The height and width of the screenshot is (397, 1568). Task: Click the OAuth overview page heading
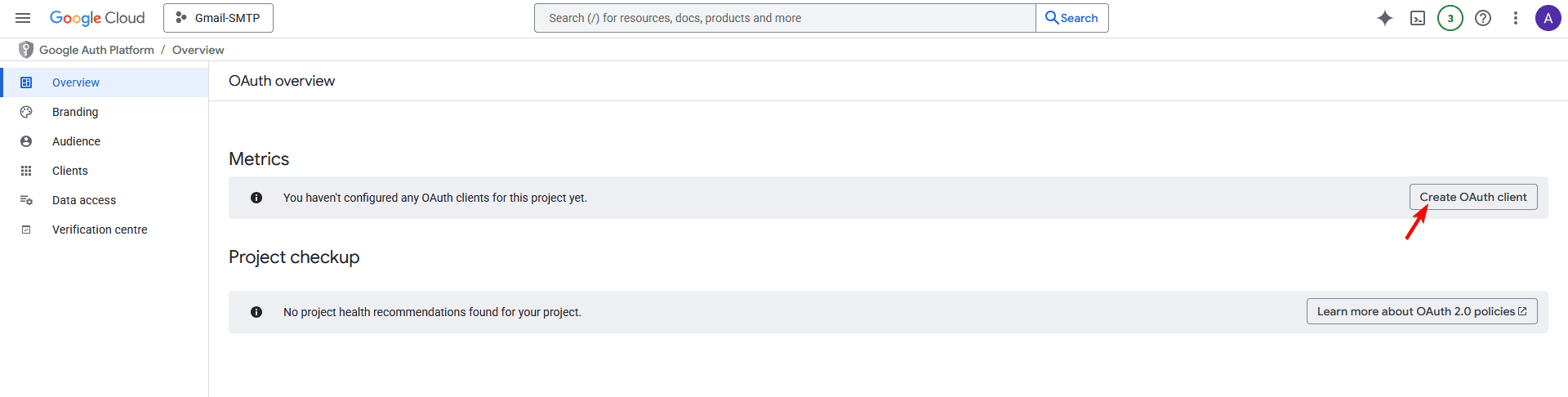(x=282, y=81)
